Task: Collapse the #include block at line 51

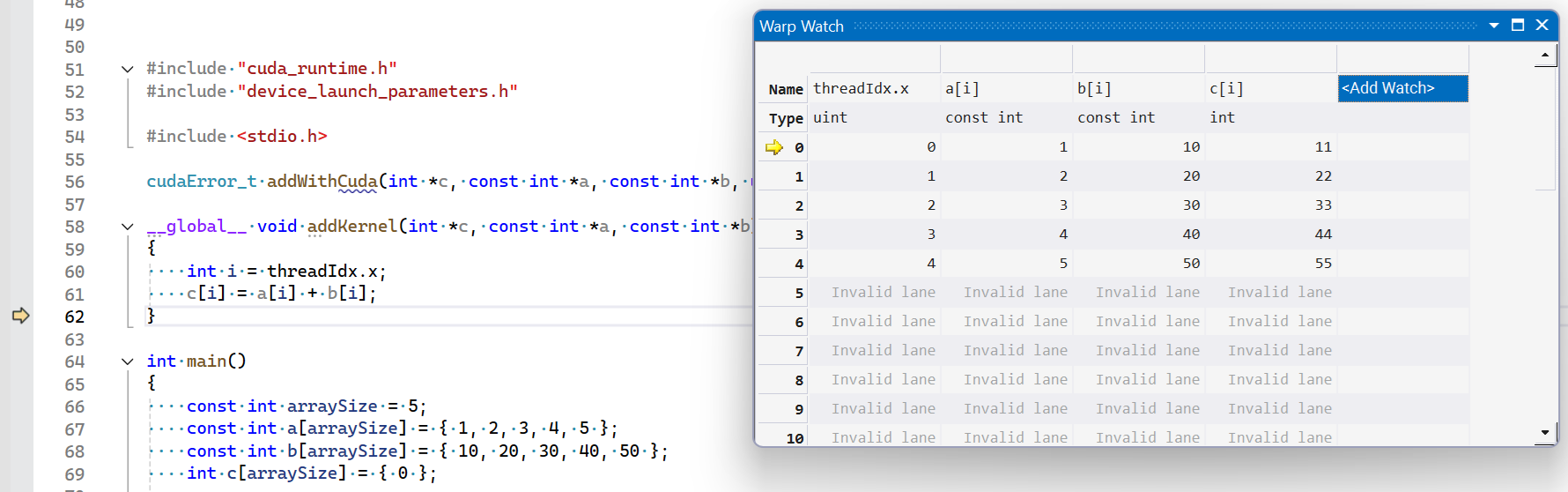Action: click(x=128, y=69)
